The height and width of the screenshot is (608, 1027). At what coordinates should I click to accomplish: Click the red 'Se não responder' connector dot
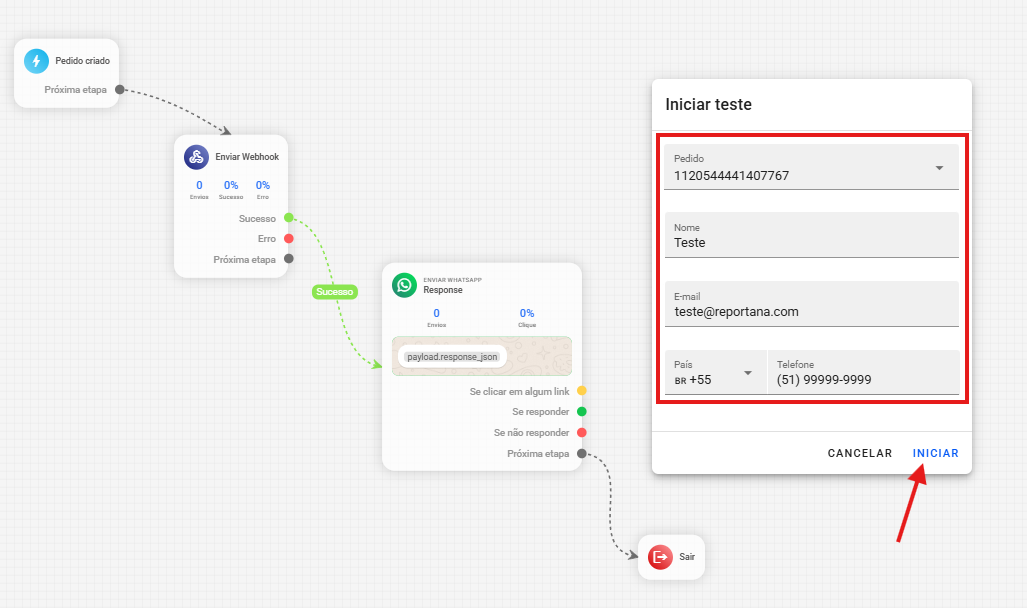(x=581, y=433)
